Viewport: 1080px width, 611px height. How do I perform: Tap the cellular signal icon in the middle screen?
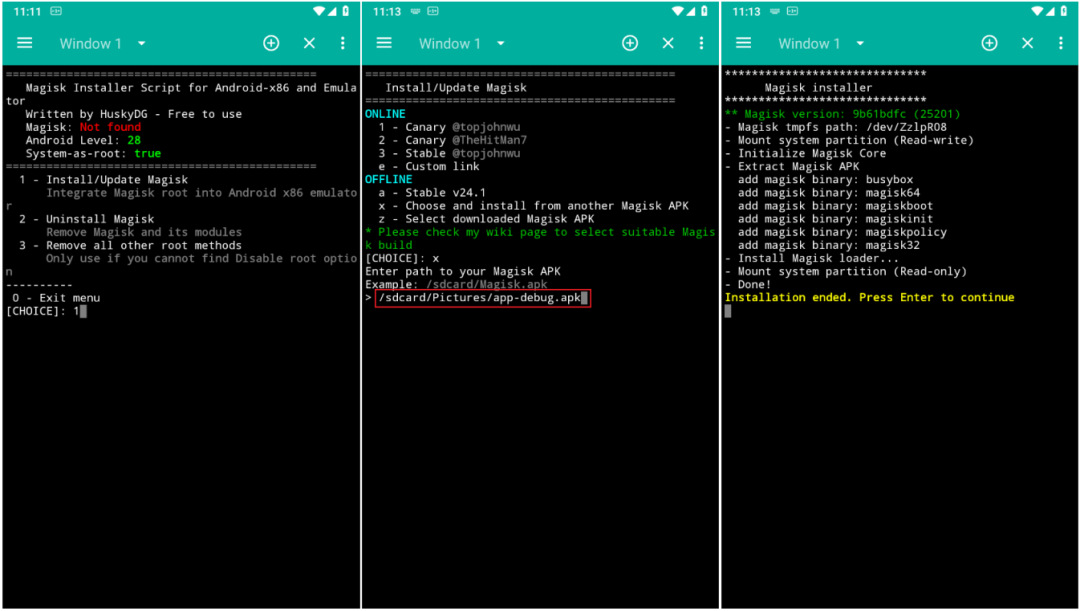(x=691, y=11)
